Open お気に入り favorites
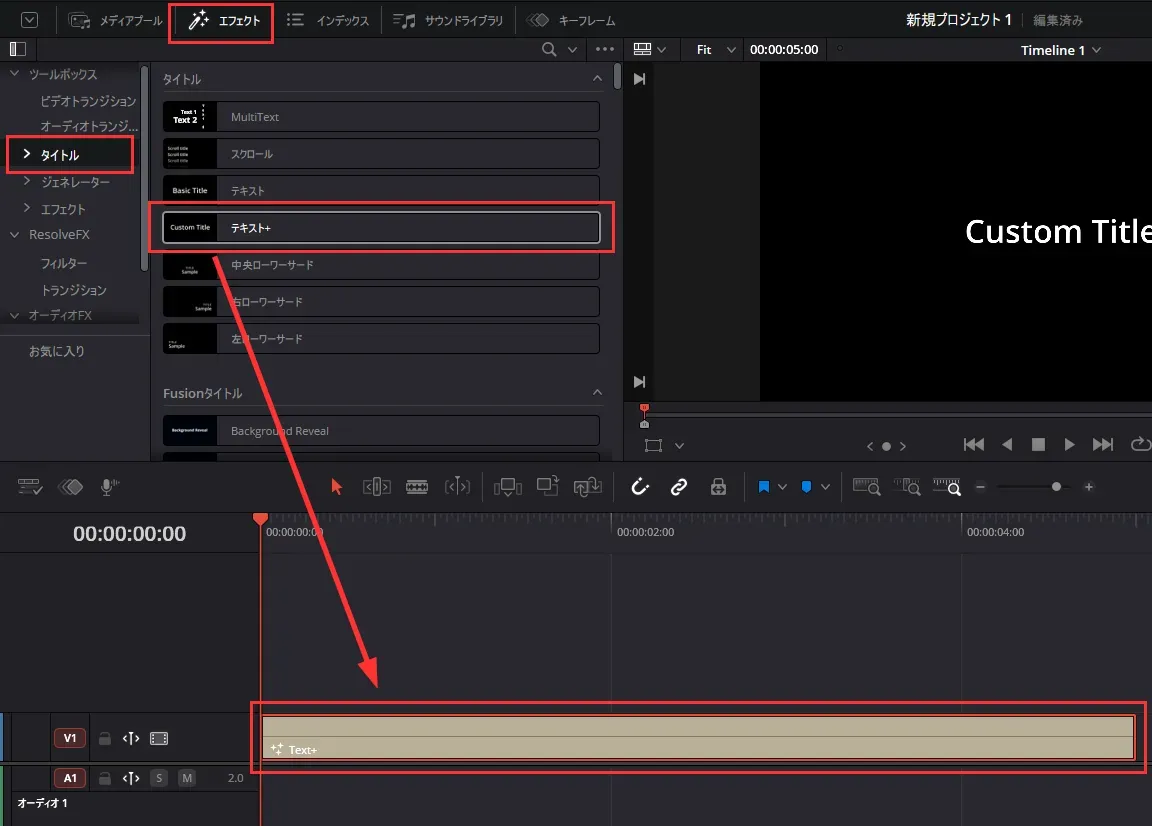 pyautogui.click(x=57, y=351)
